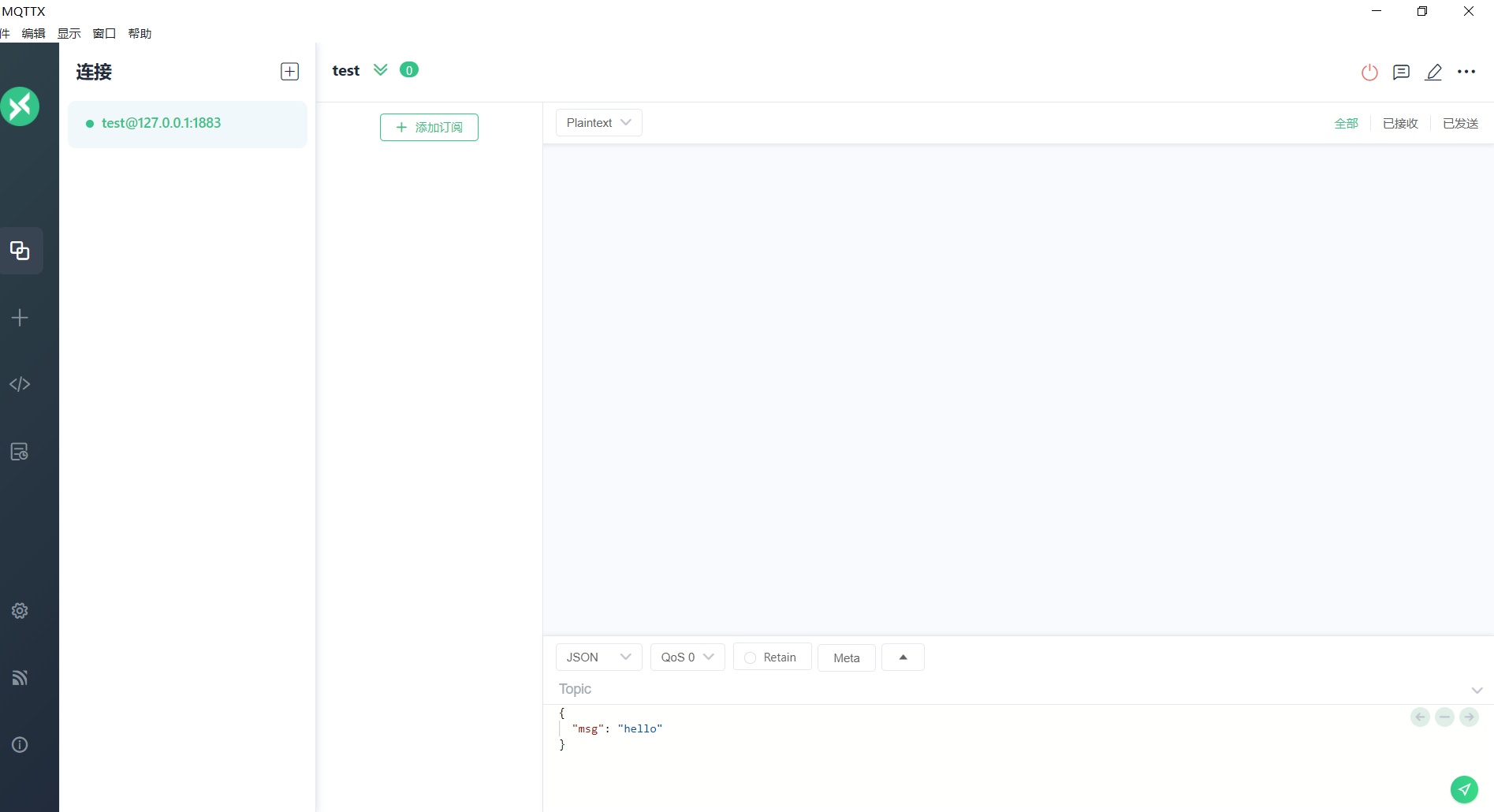The width and height of the screenshot is (1494, 812).
Task: Open the Script page code icon
Action: point(20,384)
